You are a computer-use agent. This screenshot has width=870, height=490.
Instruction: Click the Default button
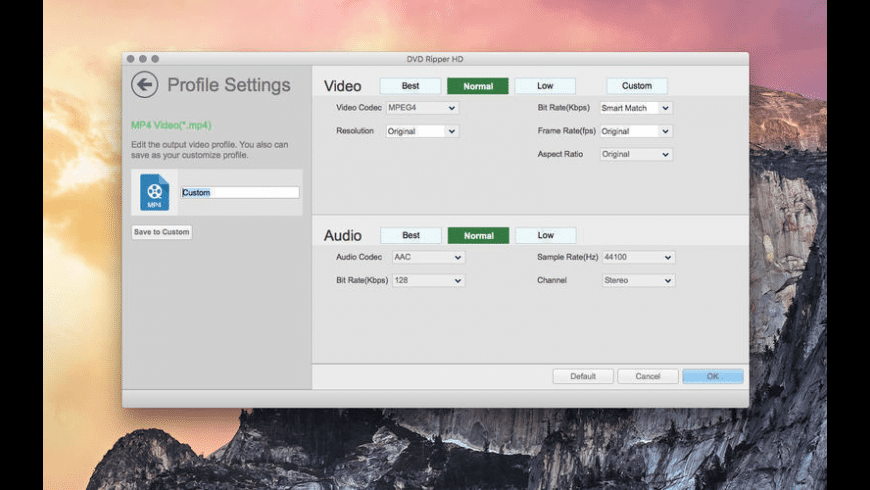(x=583, y=376)
